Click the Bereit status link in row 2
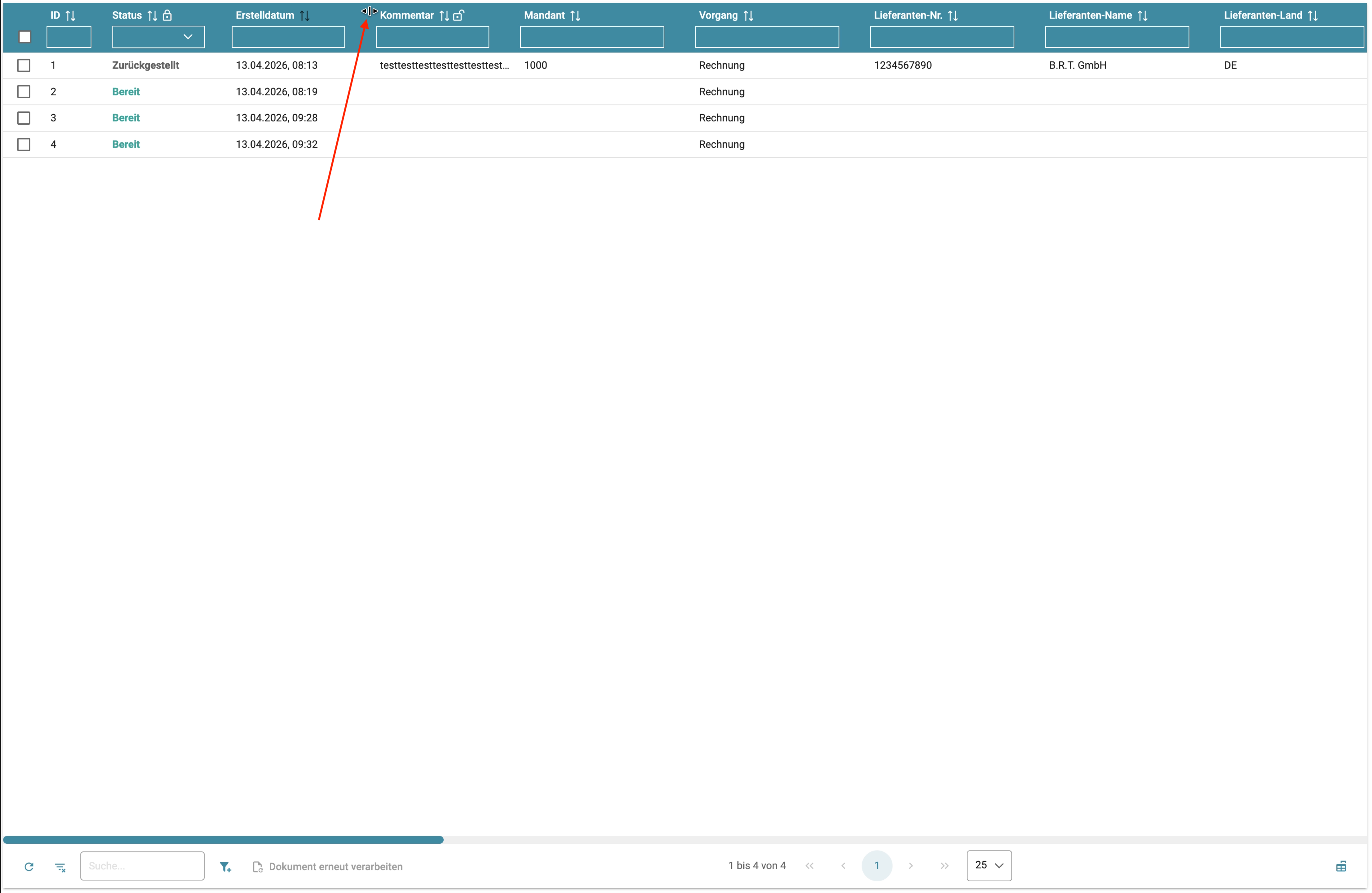Viewport: 1372px width, 893px height. pyautogui.click(x=126, y=92)
